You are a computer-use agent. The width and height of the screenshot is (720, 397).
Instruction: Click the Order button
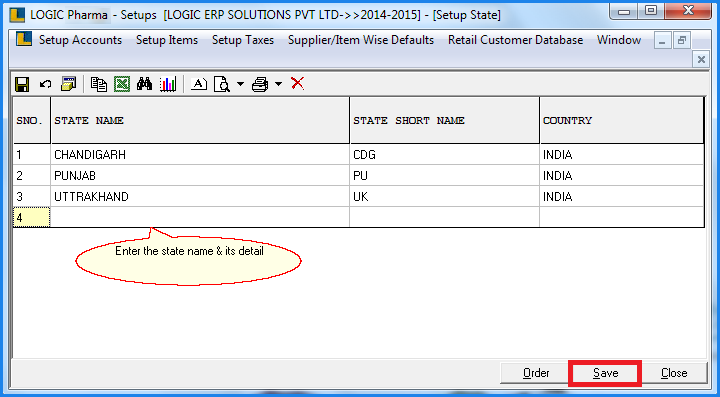[x=536, y=373]
